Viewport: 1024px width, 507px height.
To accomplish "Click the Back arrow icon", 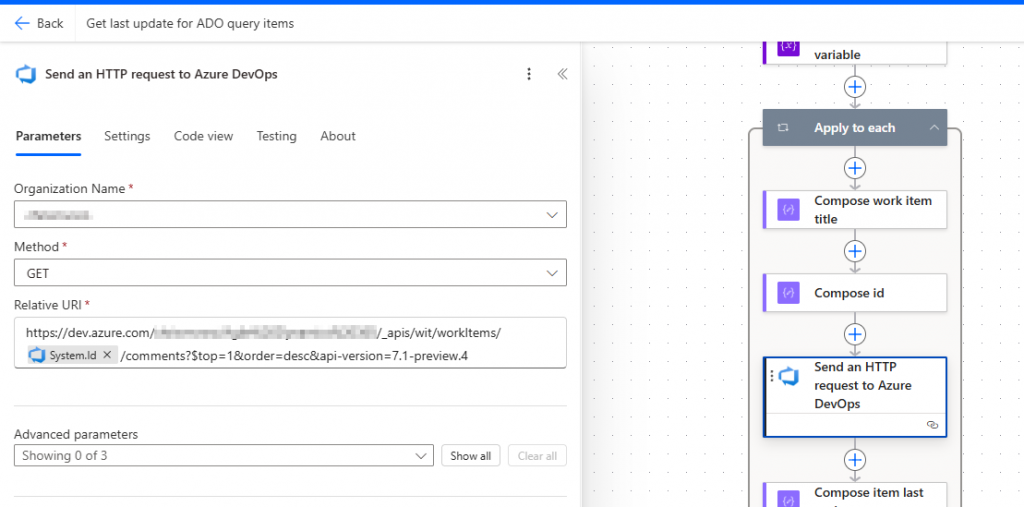I will click(x=22, y=23).
